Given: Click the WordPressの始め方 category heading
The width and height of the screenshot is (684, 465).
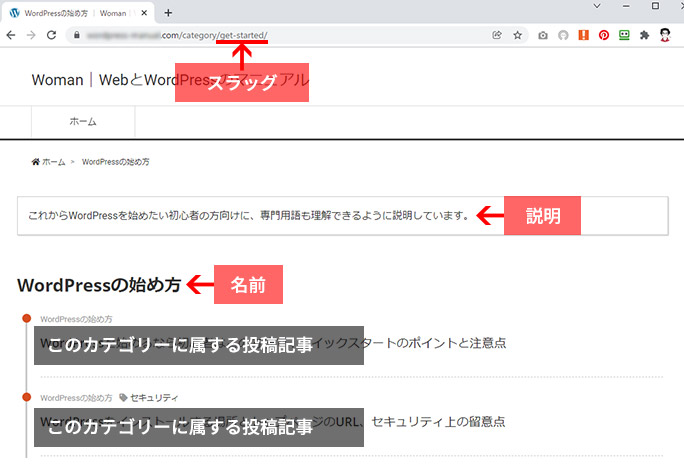Looking at the screenshot, I should click(99, 285).
